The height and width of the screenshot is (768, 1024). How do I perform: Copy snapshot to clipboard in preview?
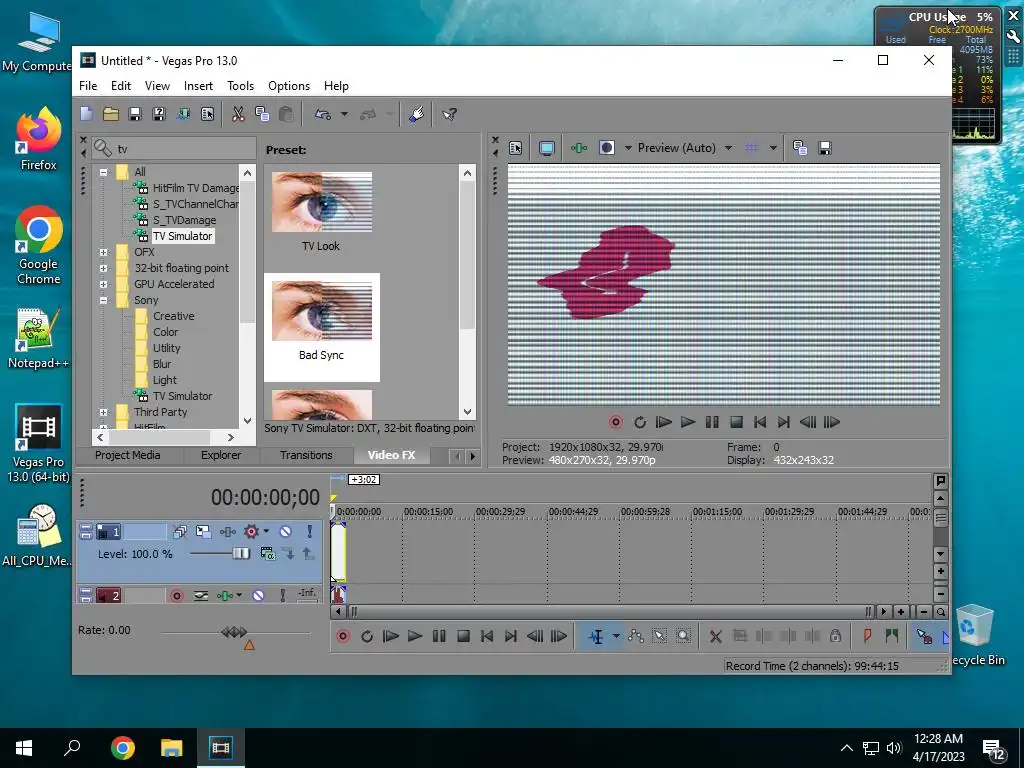800,148
